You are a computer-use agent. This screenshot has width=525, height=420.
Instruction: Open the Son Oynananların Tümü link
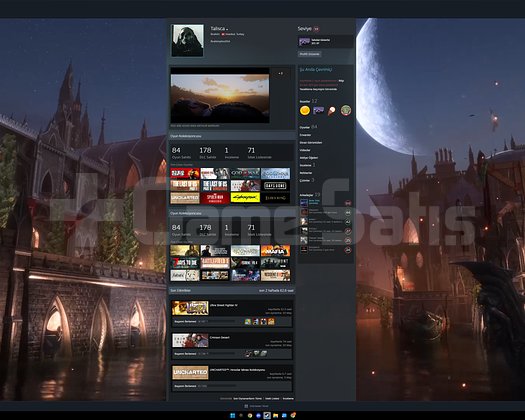[247, 399]
